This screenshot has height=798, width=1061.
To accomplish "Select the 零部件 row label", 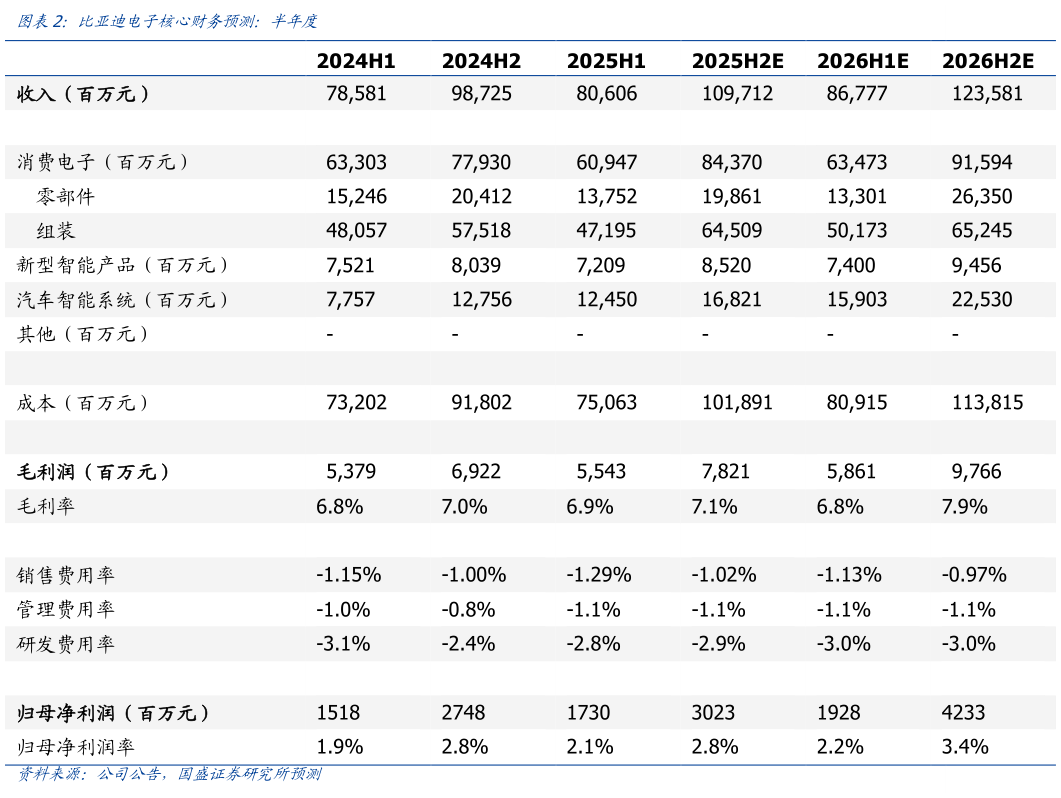I will pyautogui.click(x=66, y=197).
